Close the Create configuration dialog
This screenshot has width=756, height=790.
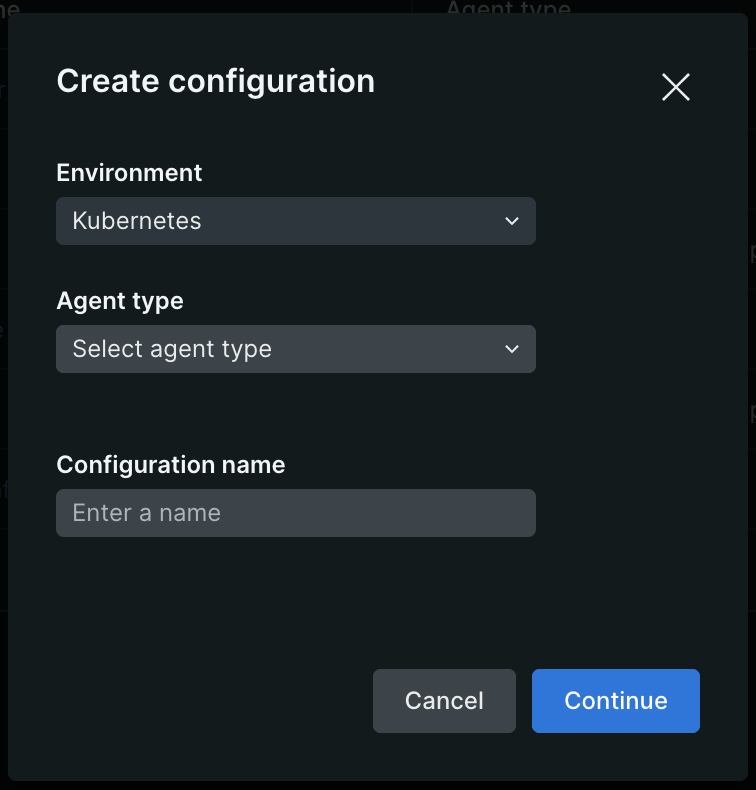676,87
